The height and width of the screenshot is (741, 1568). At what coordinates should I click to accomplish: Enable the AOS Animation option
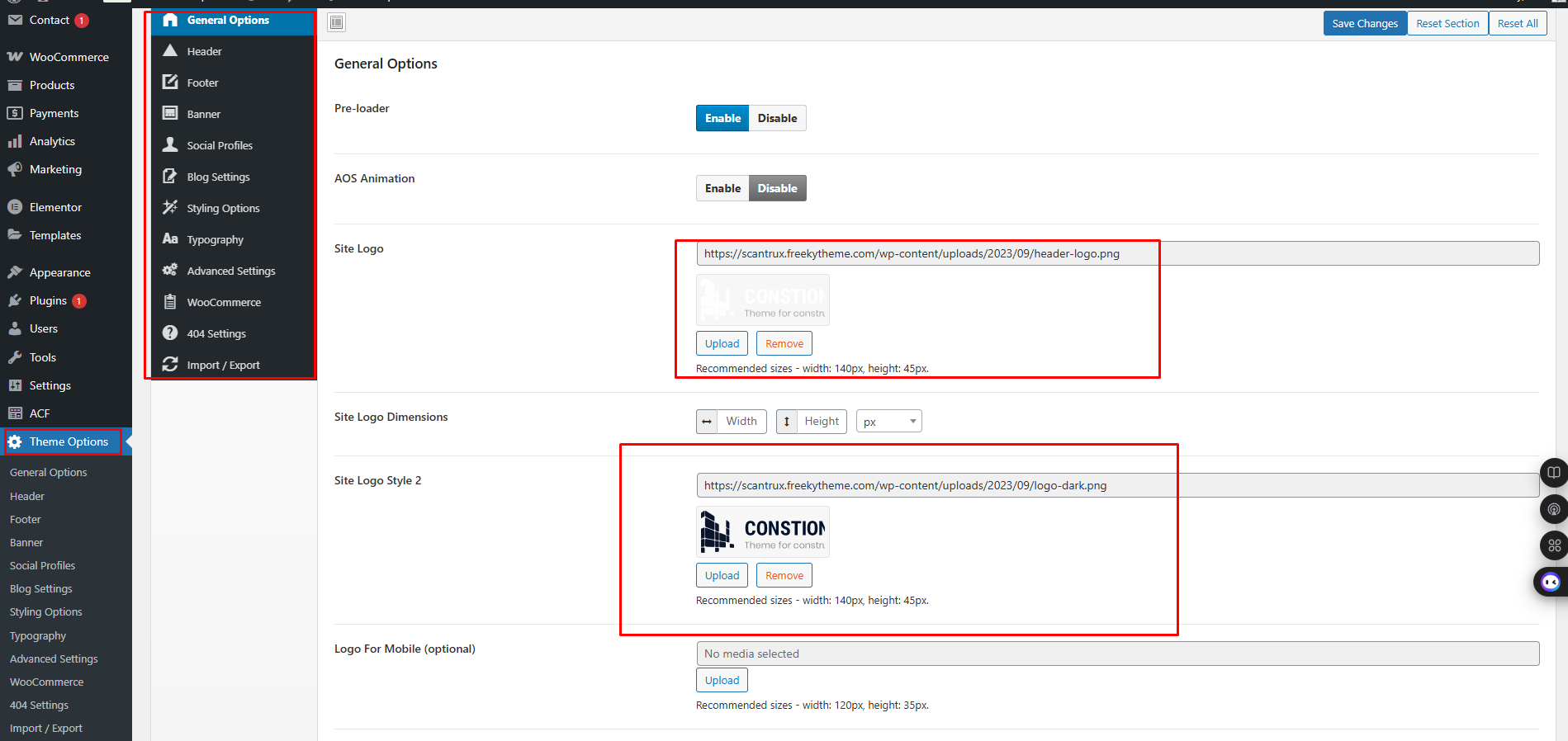pyautogui.click(x=722, y=188)
